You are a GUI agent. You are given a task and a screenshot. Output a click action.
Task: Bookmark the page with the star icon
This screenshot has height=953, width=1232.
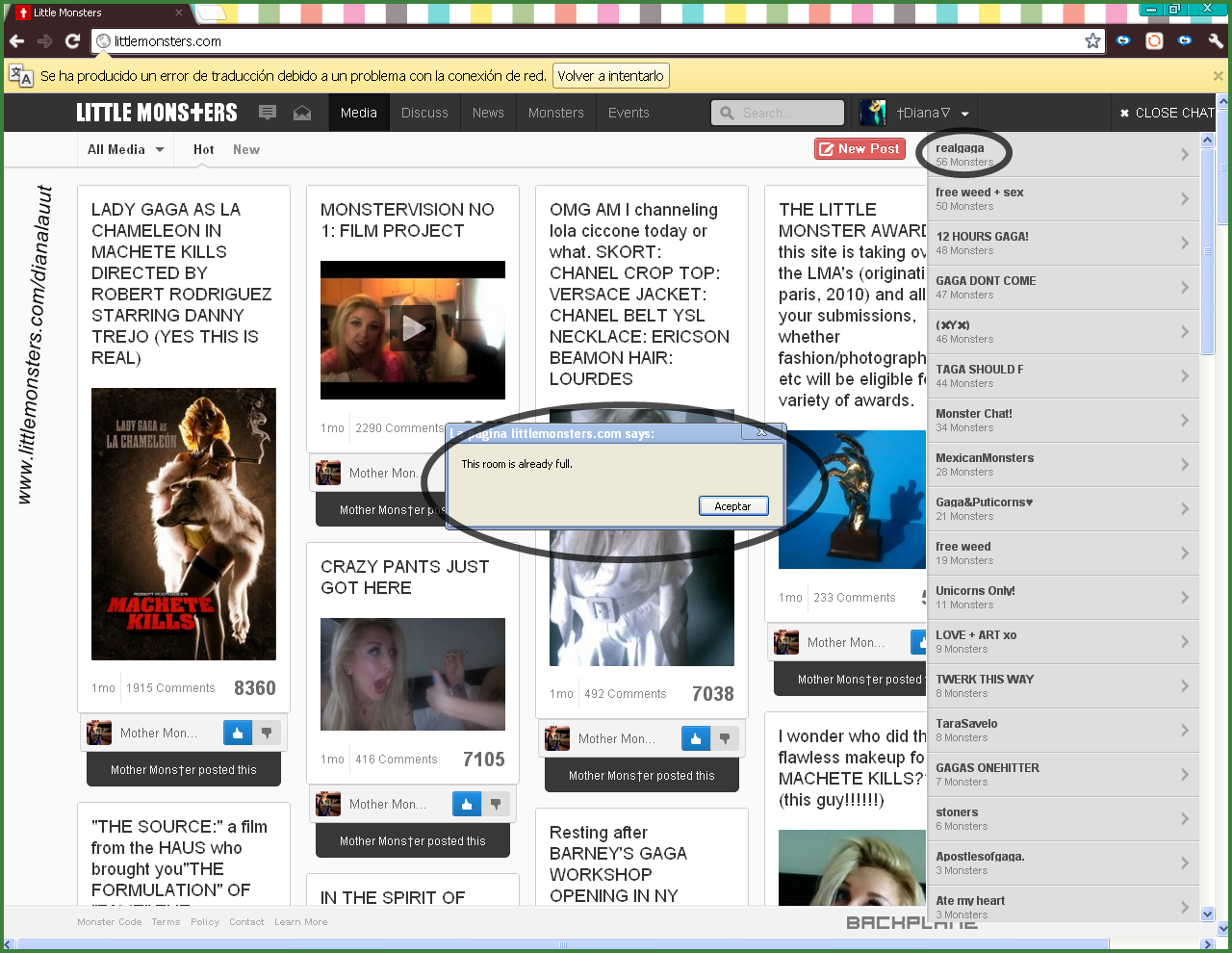coord(1092,40)
